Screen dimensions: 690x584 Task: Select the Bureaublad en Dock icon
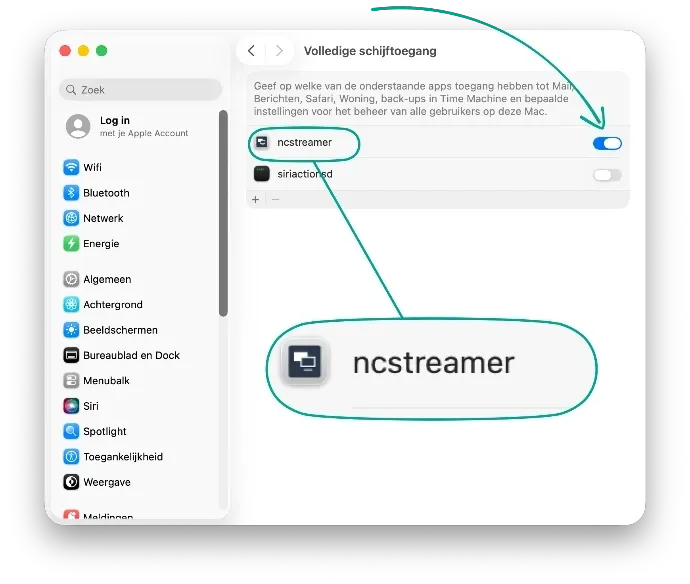(x=71, y=355)
